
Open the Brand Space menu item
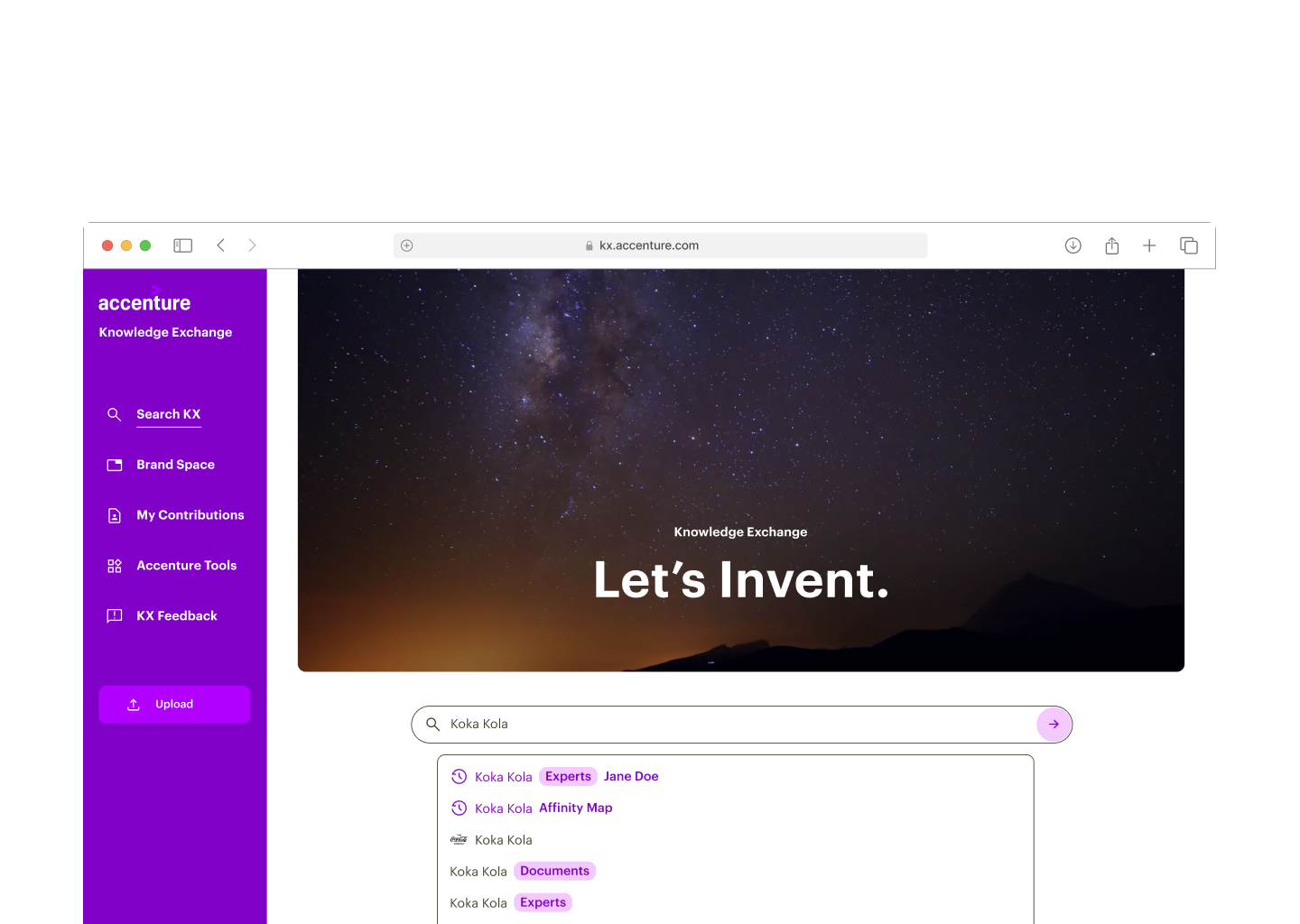point(176,465)
